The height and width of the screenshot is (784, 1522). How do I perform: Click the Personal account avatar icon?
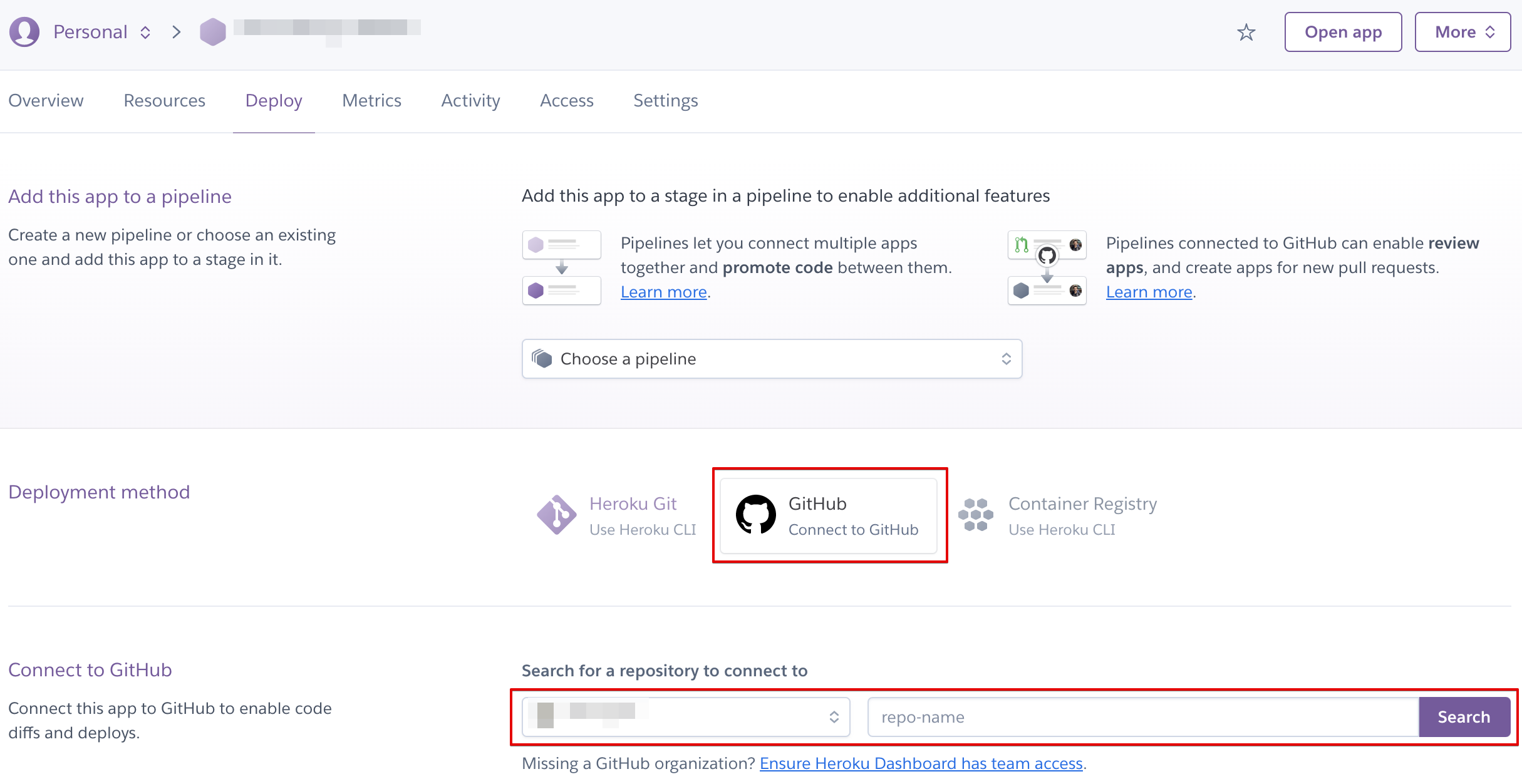point(24,32)
